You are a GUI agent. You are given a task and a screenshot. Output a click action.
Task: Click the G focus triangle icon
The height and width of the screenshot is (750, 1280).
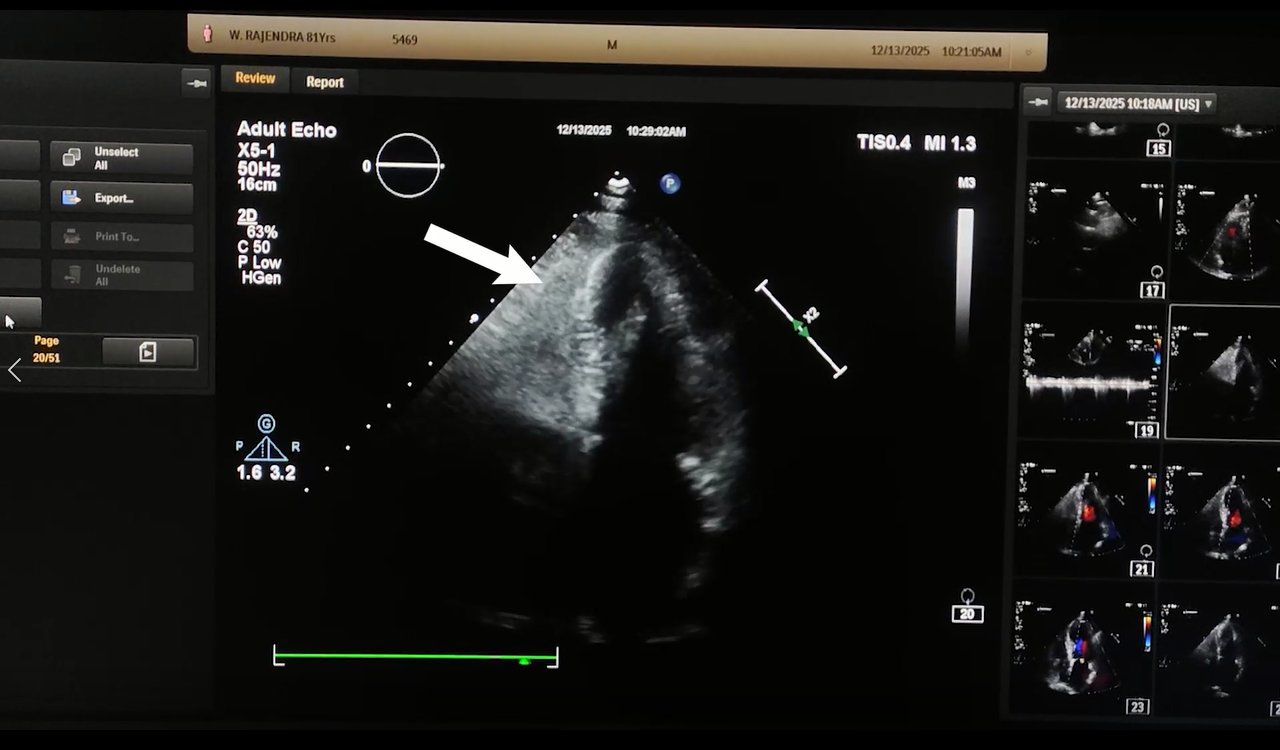click(266, 441)
